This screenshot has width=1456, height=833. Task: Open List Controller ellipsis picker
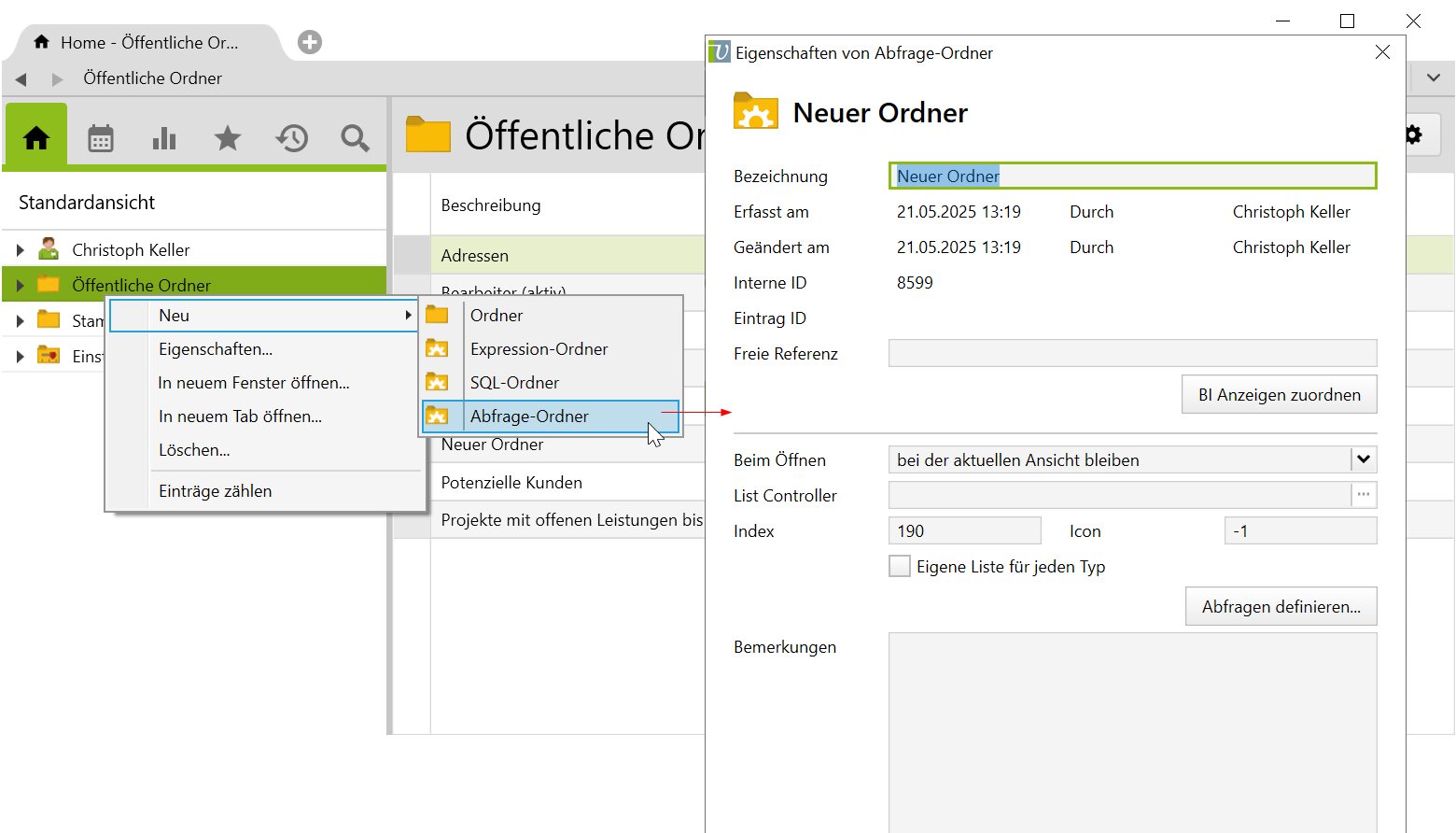click(1364, 495)
